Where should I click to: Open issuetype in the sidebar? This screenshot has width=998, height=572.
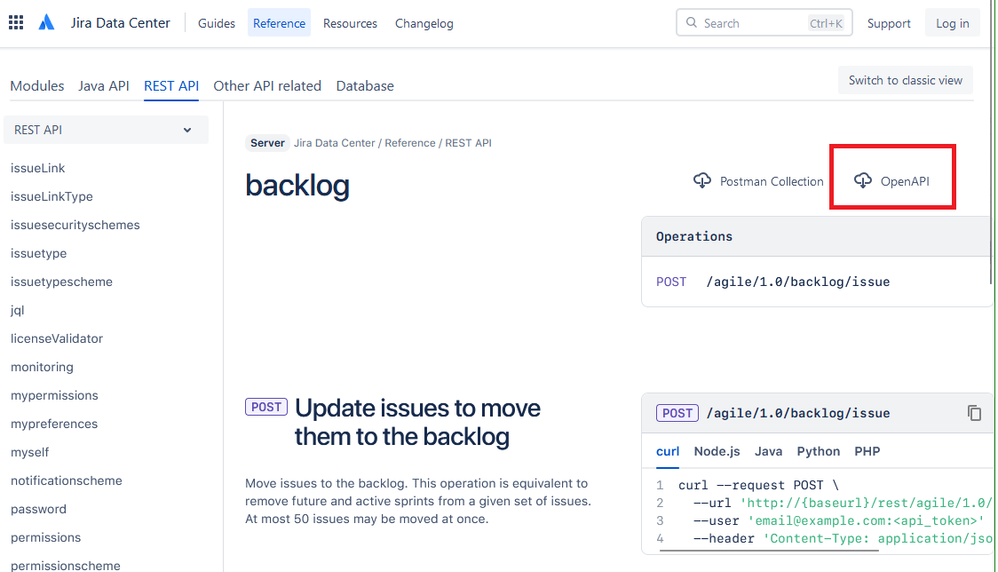point(38,253)
